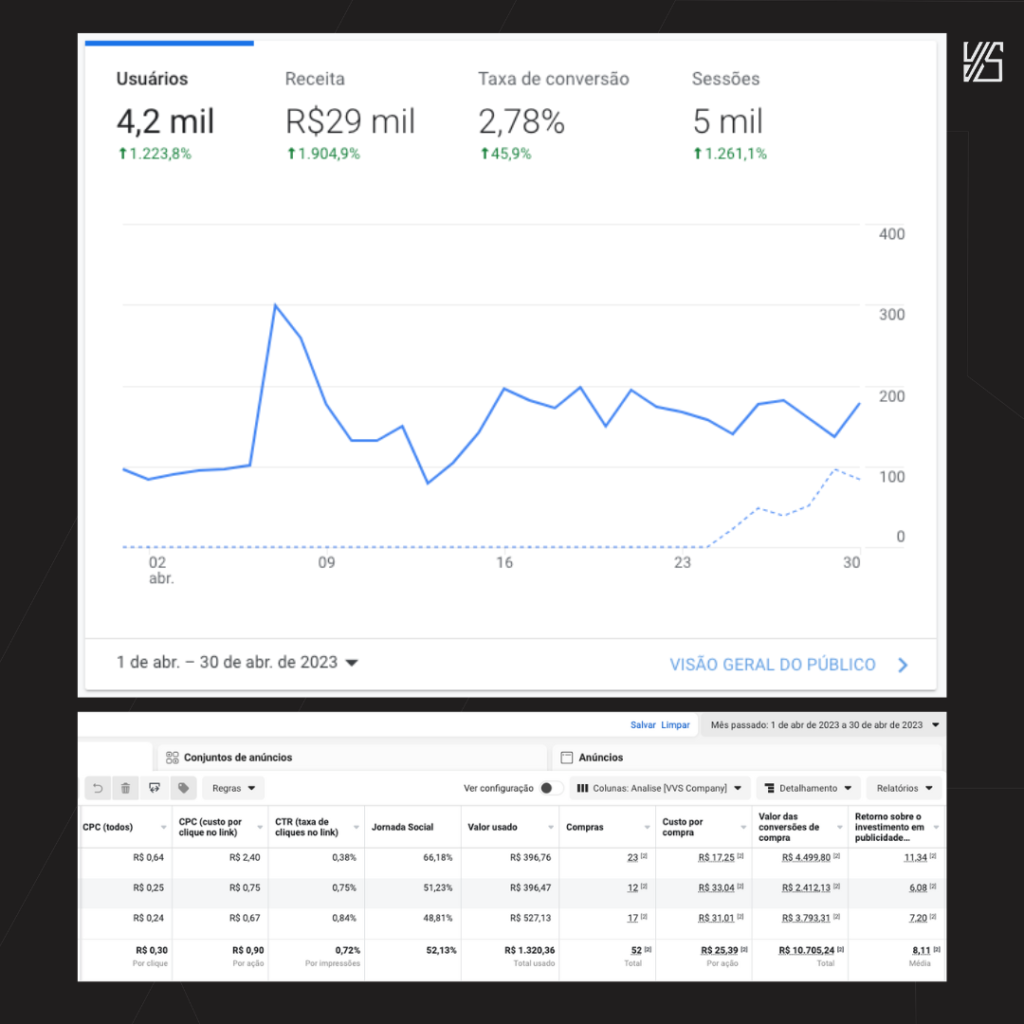Click the undo arrow icon
The width and height of the screenshot is (1024, 1024).
click(x=98, y=788)
